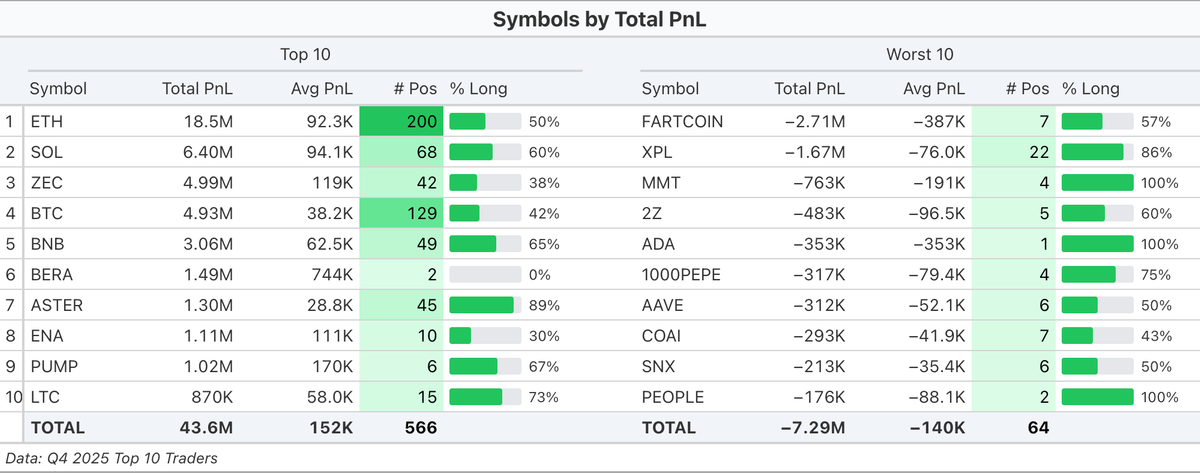Click the ASTER % Long bar
The image size is (1200, 473).
[x=485, y=305]
